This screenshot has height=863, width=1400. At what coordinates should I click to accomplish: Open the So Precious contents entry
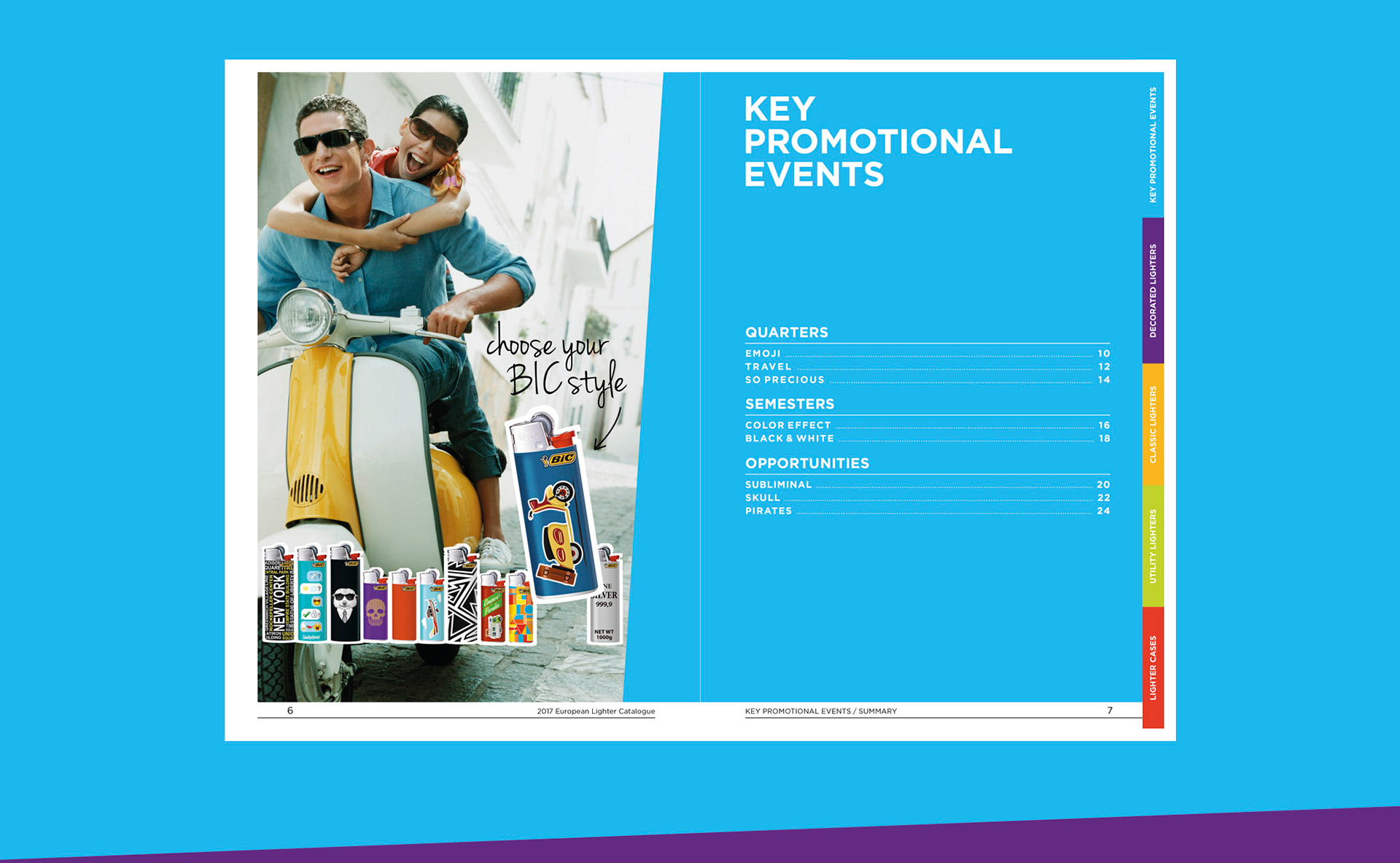pos(927,380)
